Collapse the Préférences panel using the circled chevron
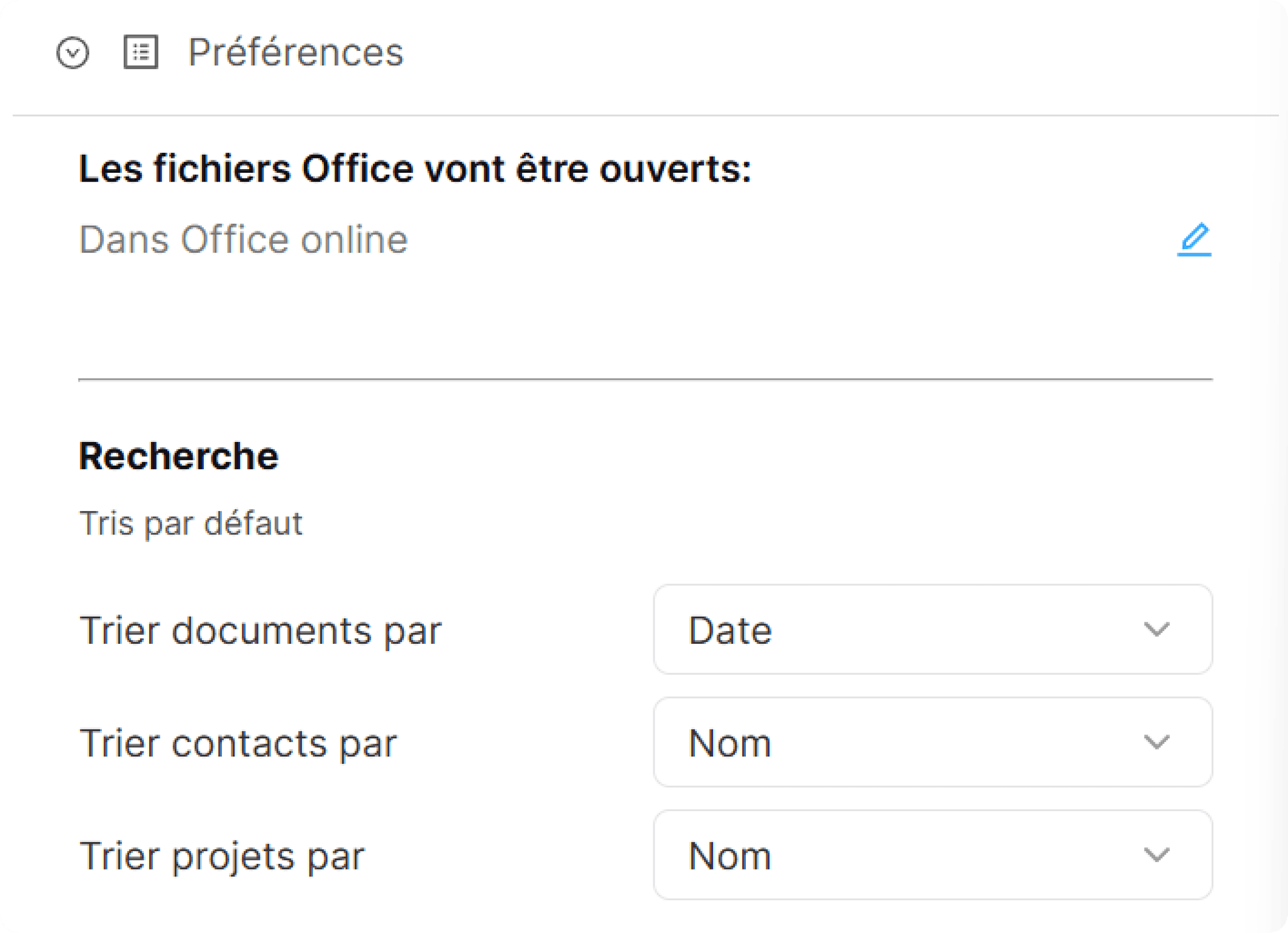 pos(73,53)
